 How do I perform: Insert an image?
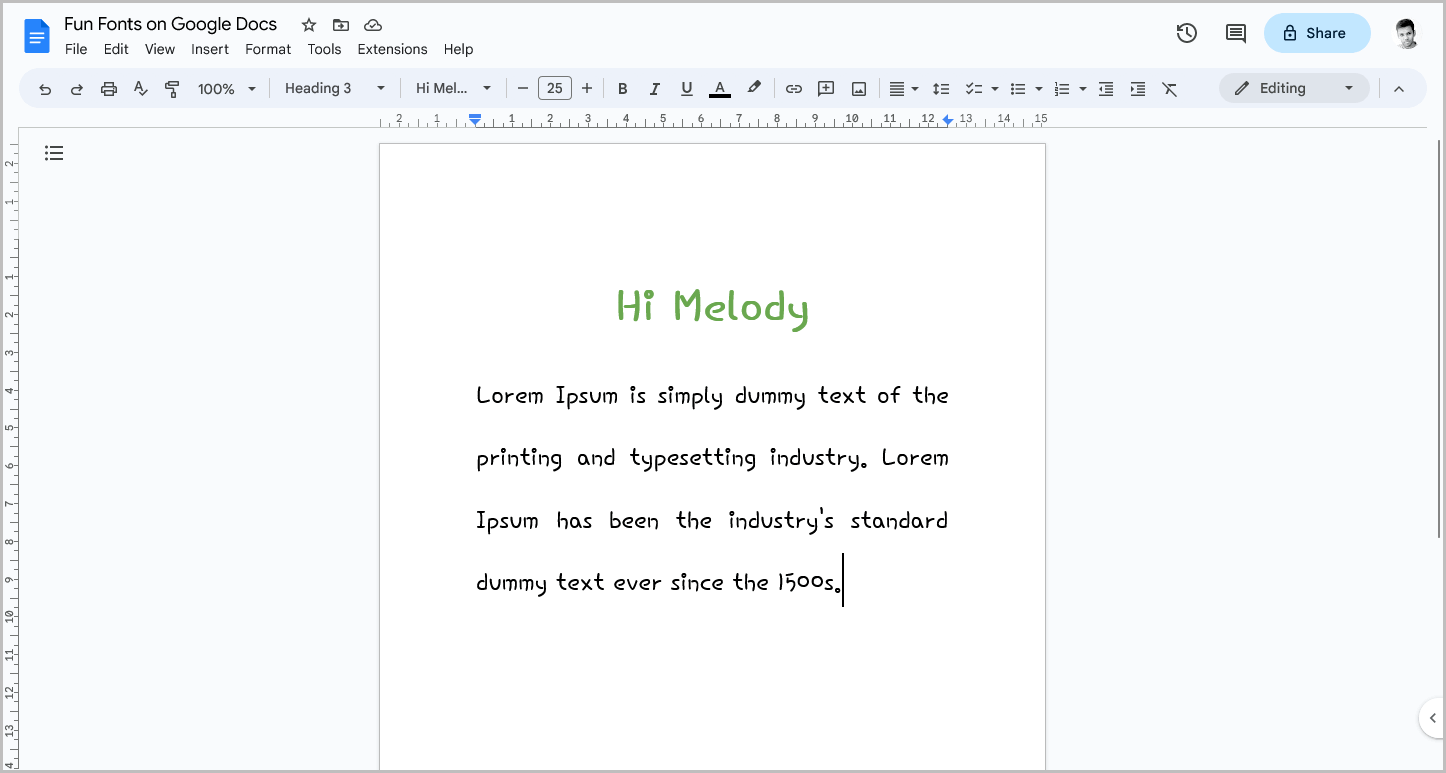pyautogui.click(x=858, y=88)
